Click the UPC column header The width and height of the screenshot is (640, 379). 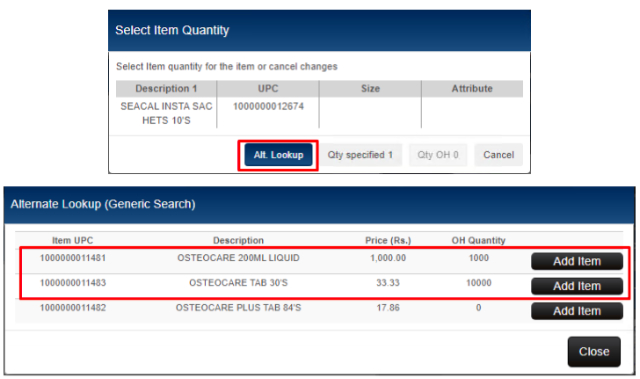[x=268, y=89]
